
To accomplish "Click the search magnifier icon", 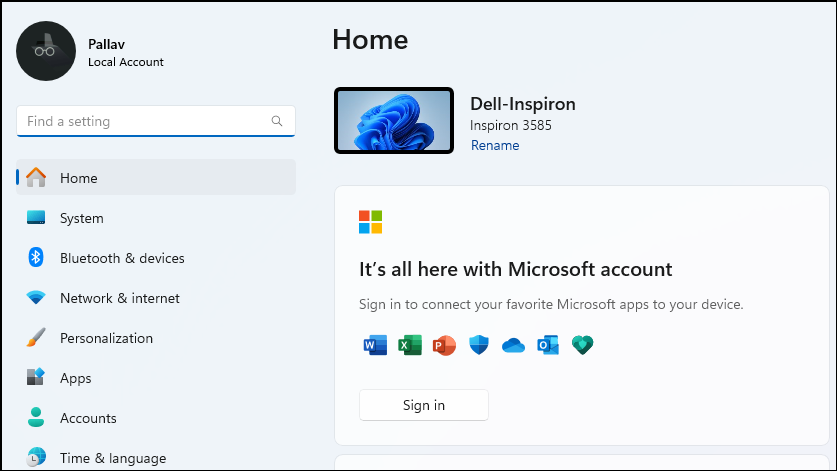I will (277, 121).
